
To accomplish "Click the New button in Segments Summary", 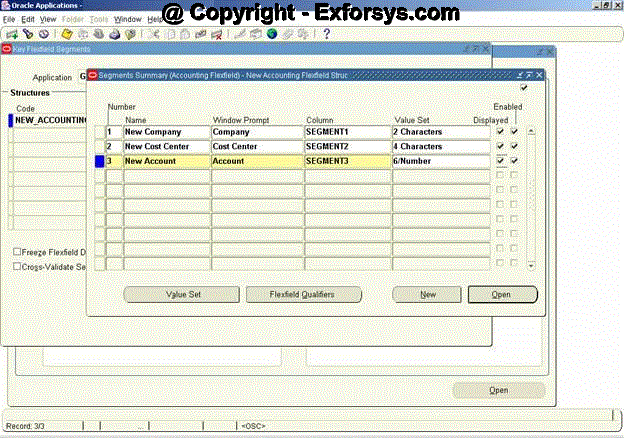I will tap(427, 295).
